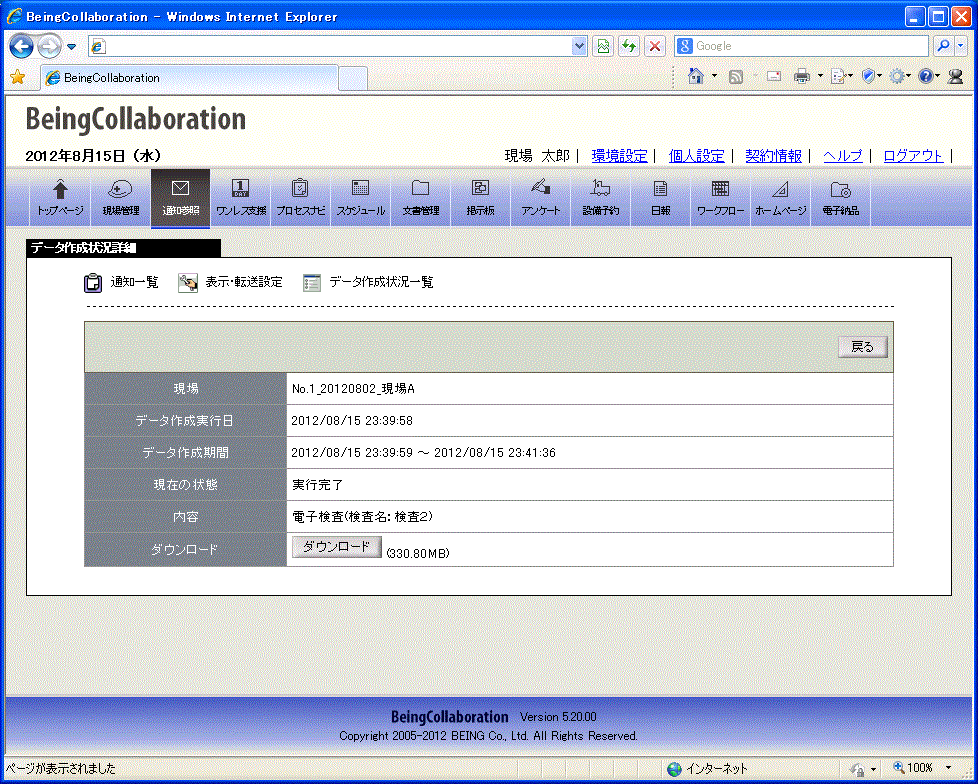Open the Help question mark dropdown
The height and width of the screenshot is (784, 978).
(929, 77)
